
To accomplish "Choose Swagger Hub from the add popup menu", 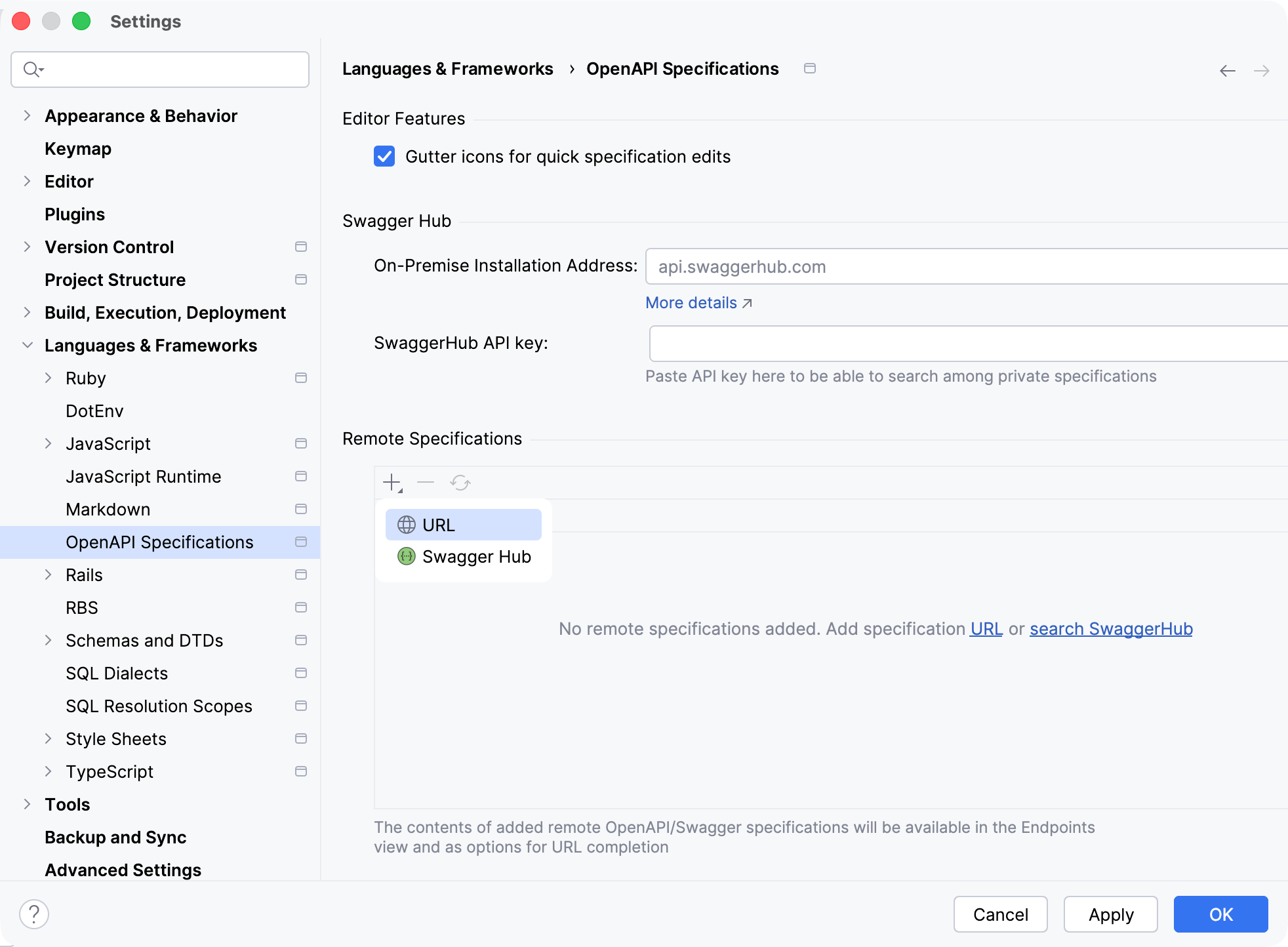I will 464,556.
